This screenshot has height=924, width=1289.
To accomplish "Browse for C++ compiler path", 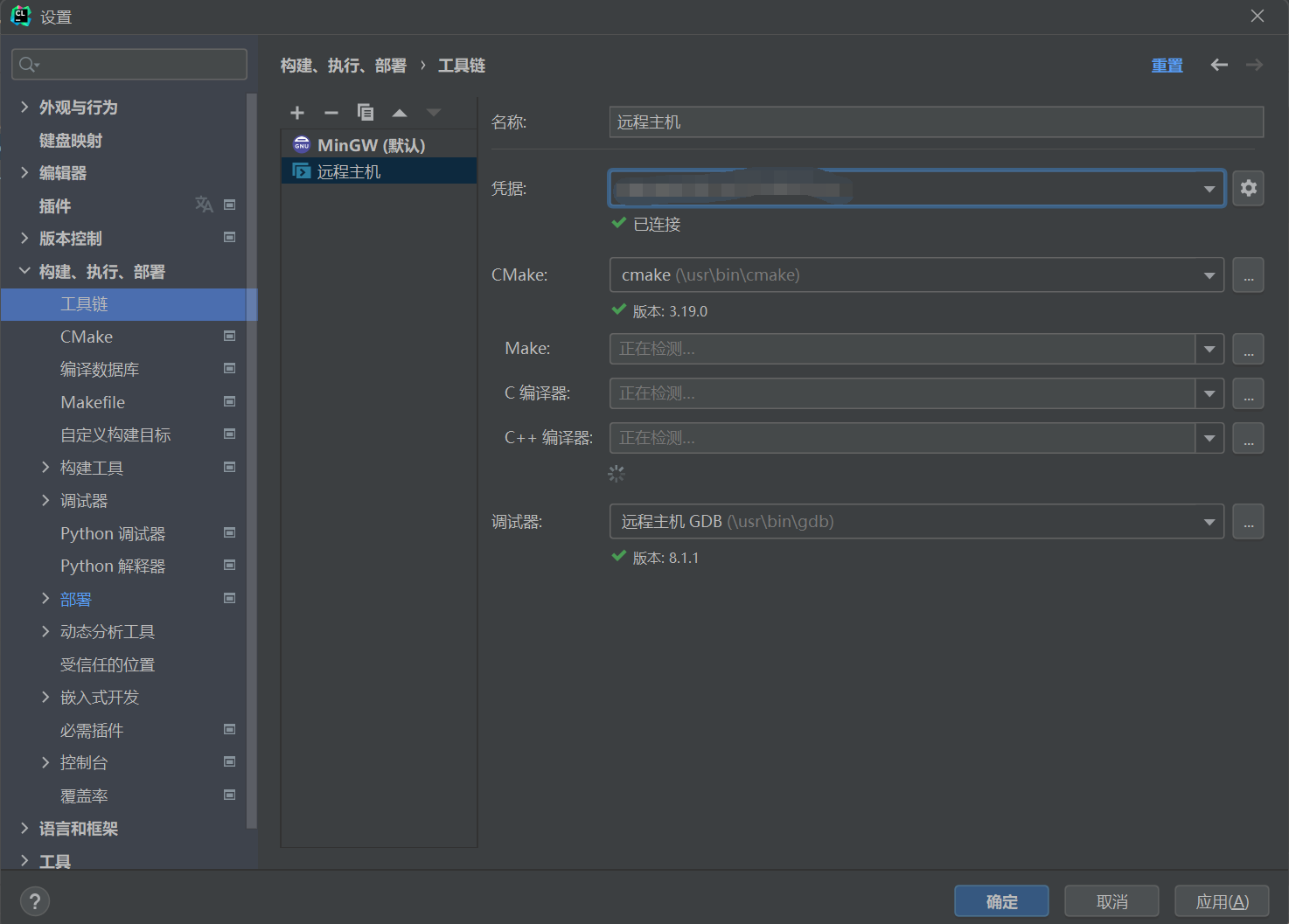I will tap(1248, 438).
